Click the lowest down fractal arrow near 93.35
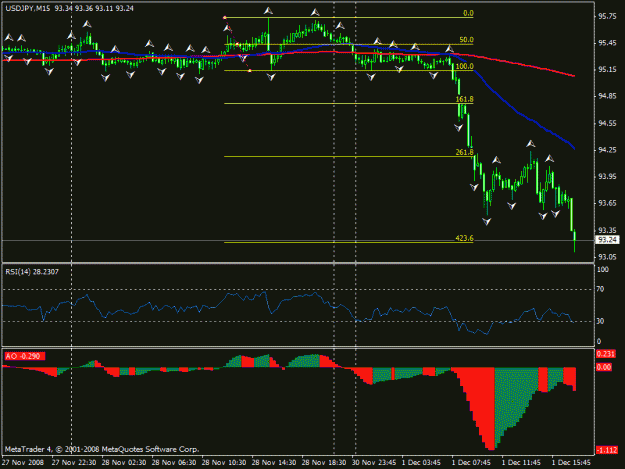This screenshot has height=469, width=625. coord(486,222)
